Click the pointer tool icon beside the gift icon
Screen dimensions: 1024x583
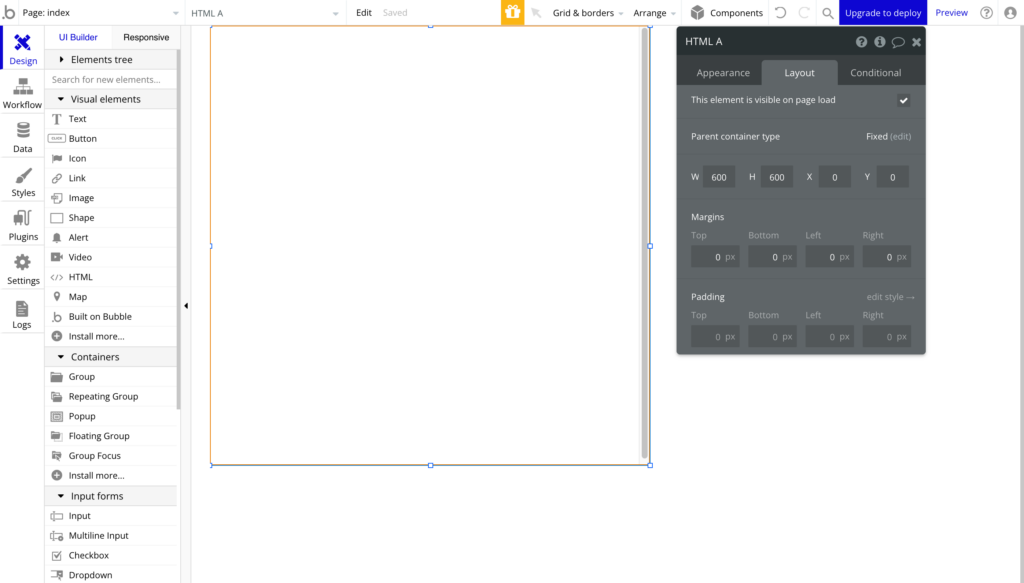(536, 12)
